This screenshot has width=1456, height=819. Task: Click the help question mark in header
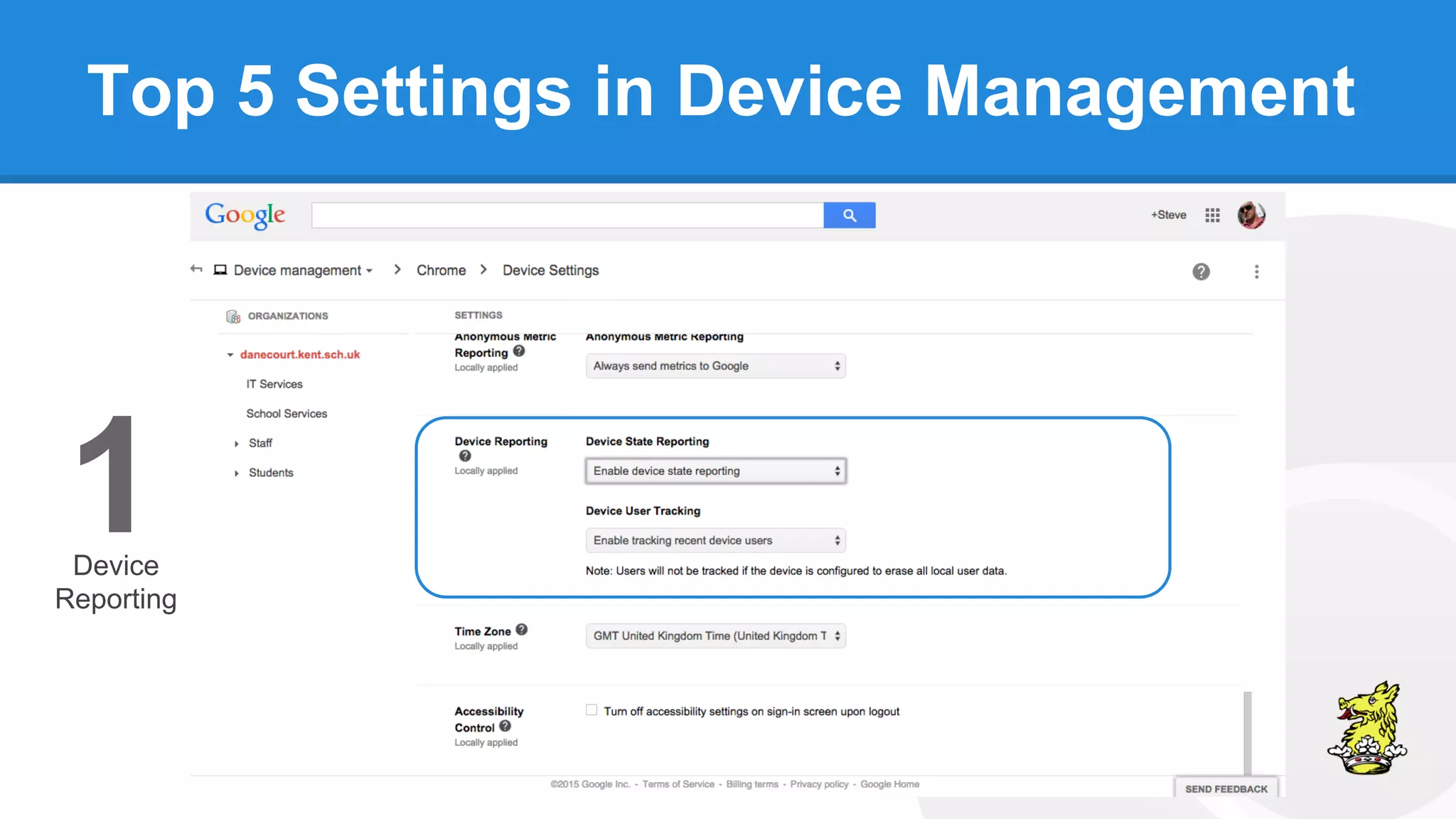[x=1201, y=272]
